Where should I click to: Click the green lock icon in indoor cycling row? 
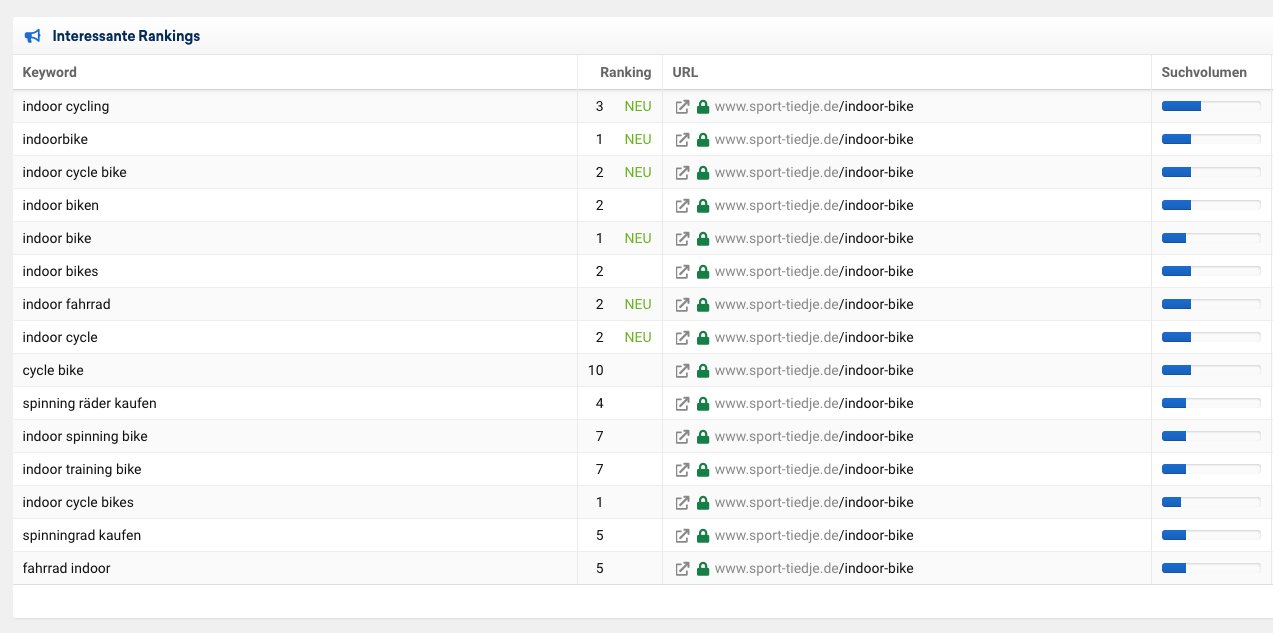click(703, 106)
